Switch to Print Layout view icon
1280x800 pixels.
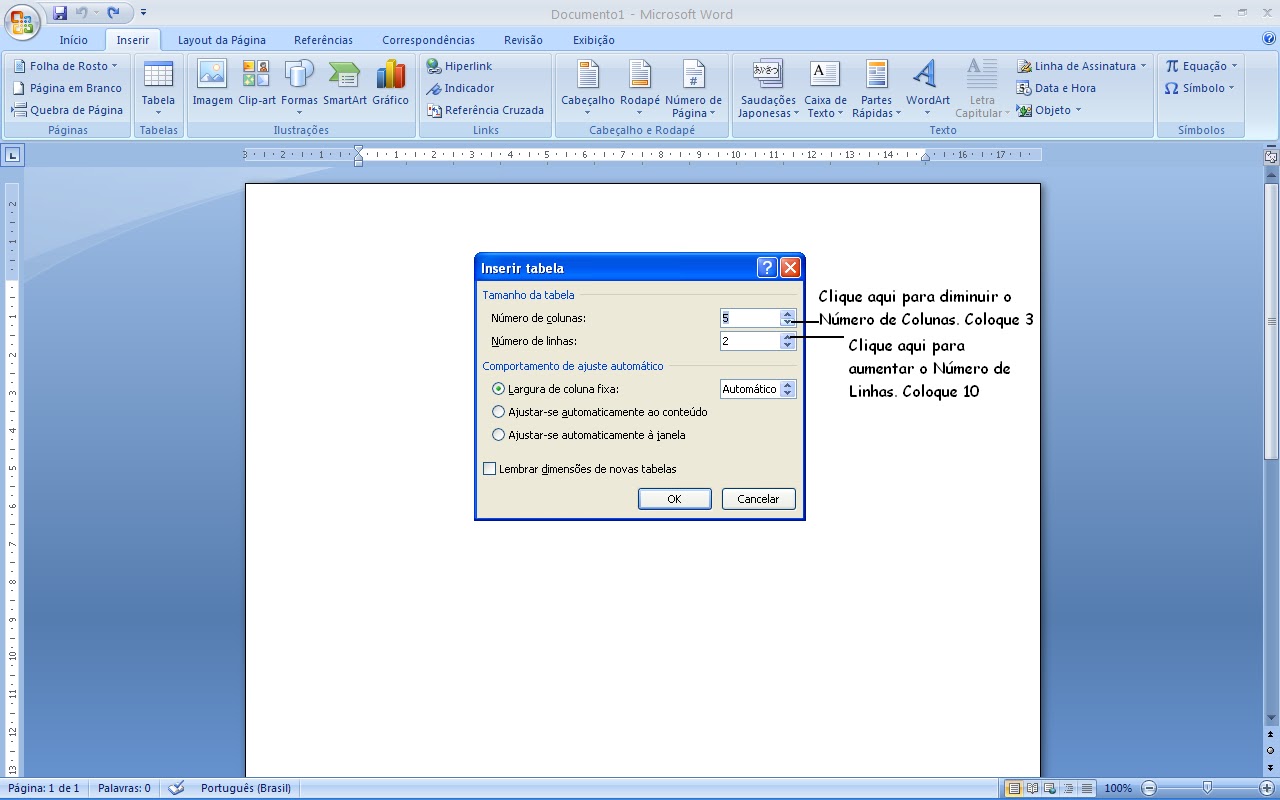[x=1014, y=788]
